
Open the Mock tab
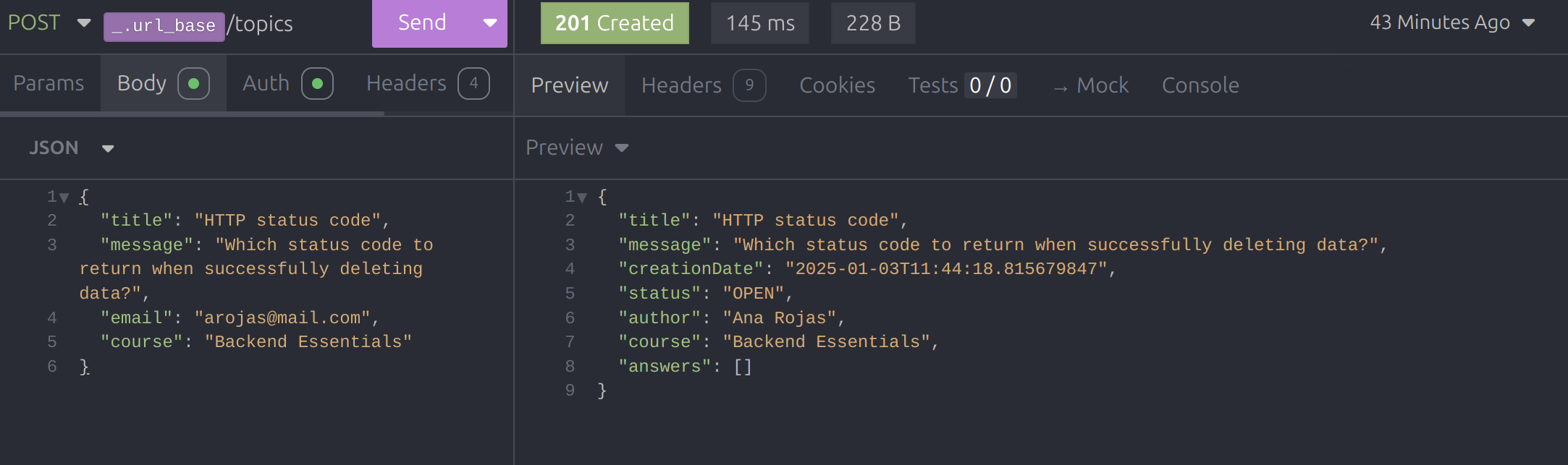[1091, 85]
